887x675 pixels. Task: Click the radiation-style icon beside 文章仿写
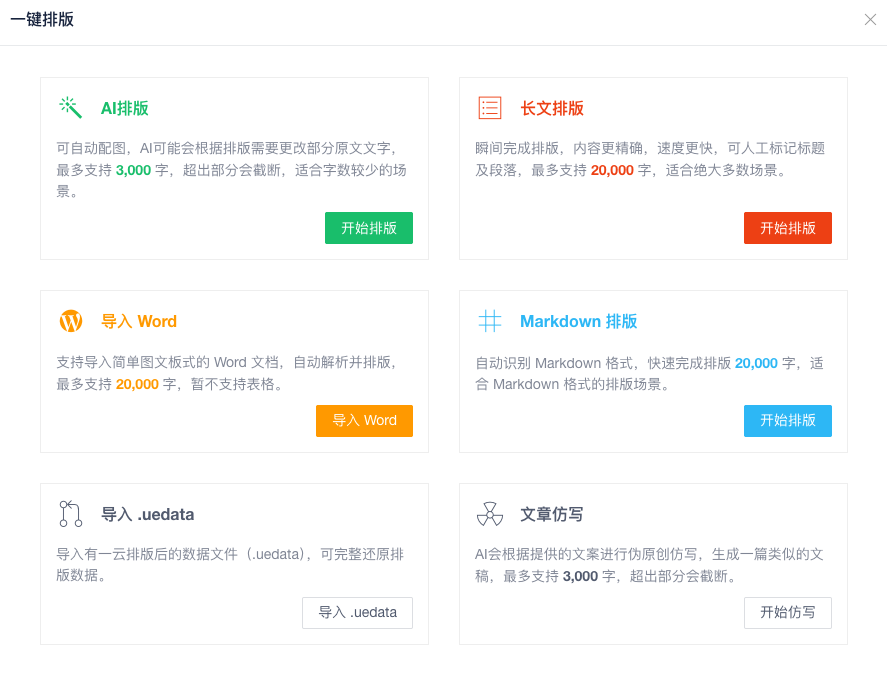tap(489, 514)
